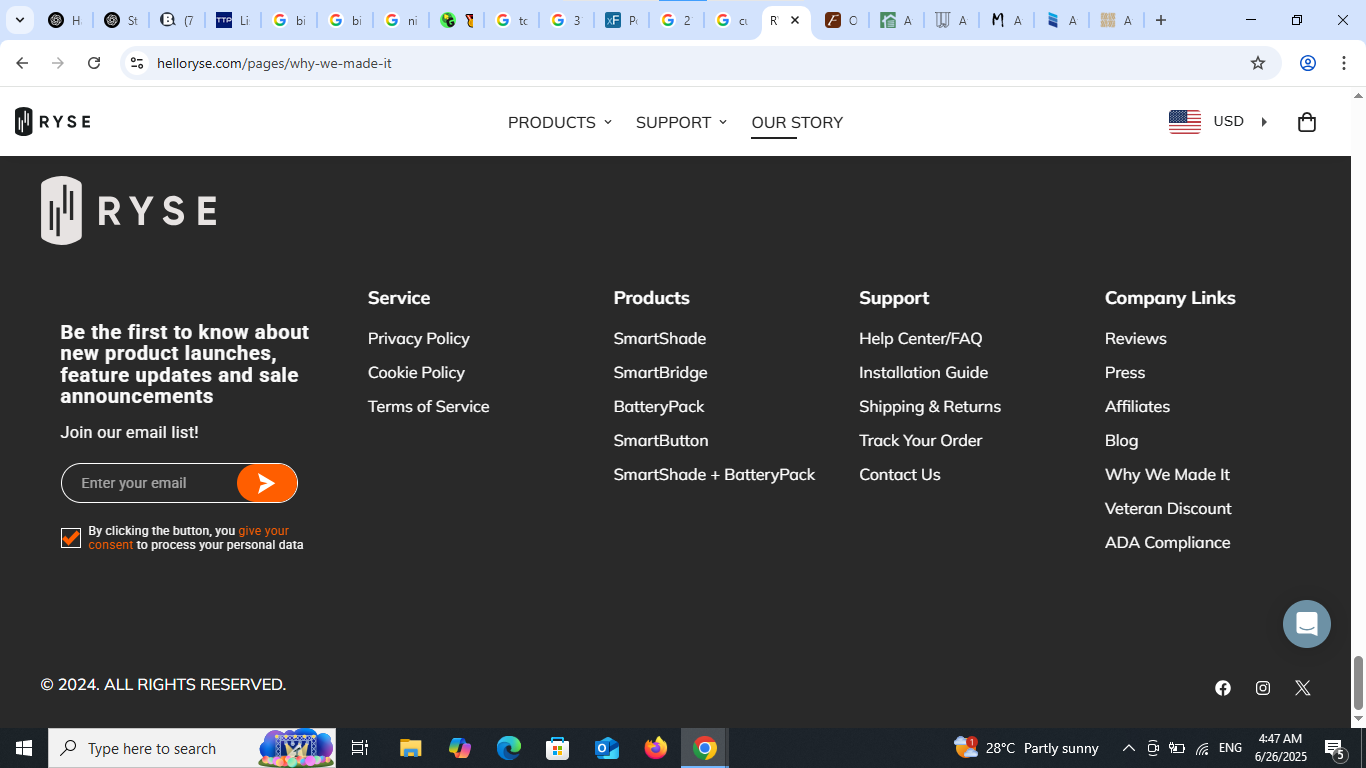Switch to the xF browser tab
The height and width of the screenshot is (768, 1366).
click(x=621, y=20)
